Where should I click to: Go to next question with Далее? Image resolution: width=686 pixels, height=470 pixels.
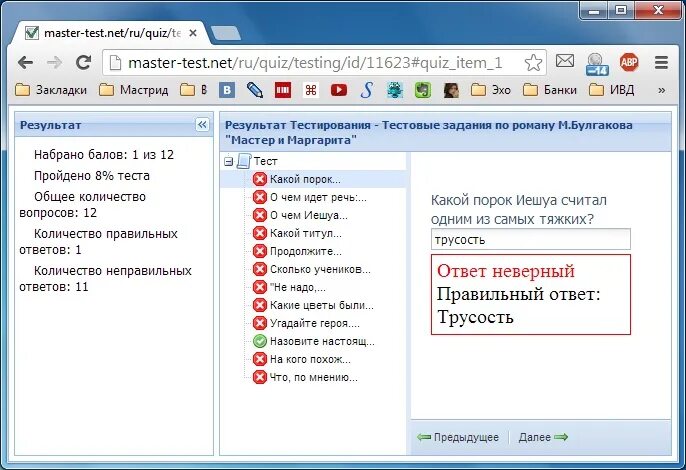click(x=543, y=437)
